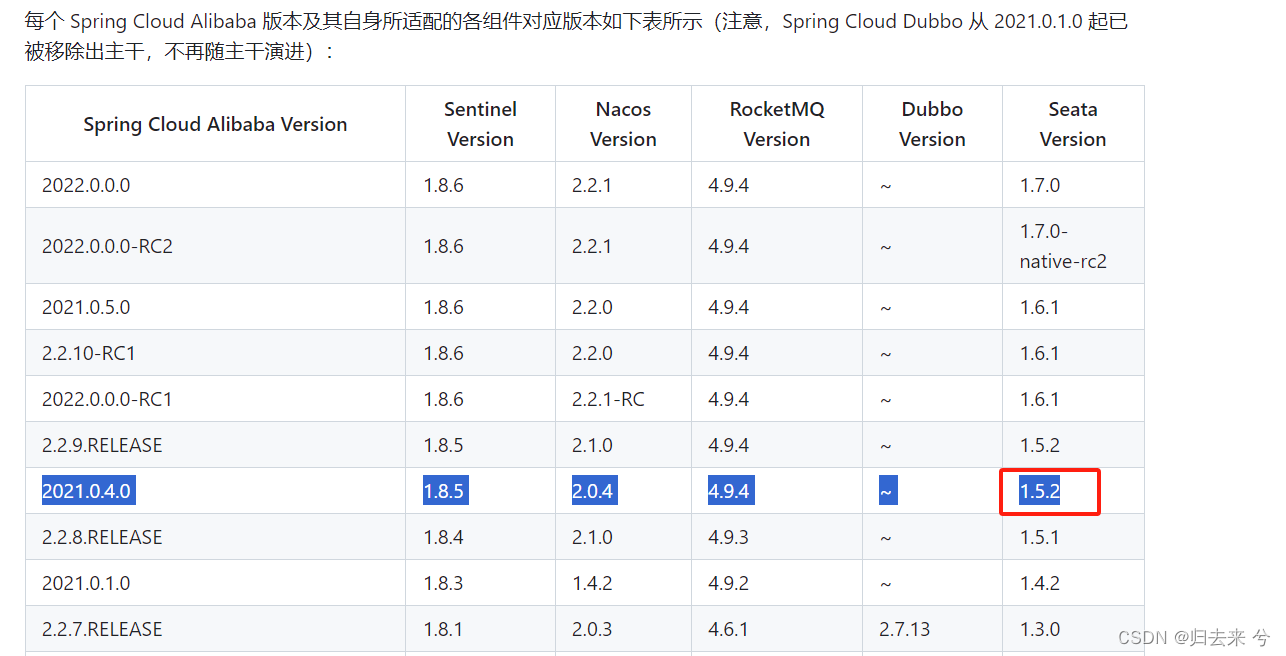1286x656 pixels.
Task: Click Seata value 1.7.0-native-rc2
Action: (x=1063, y=246)
